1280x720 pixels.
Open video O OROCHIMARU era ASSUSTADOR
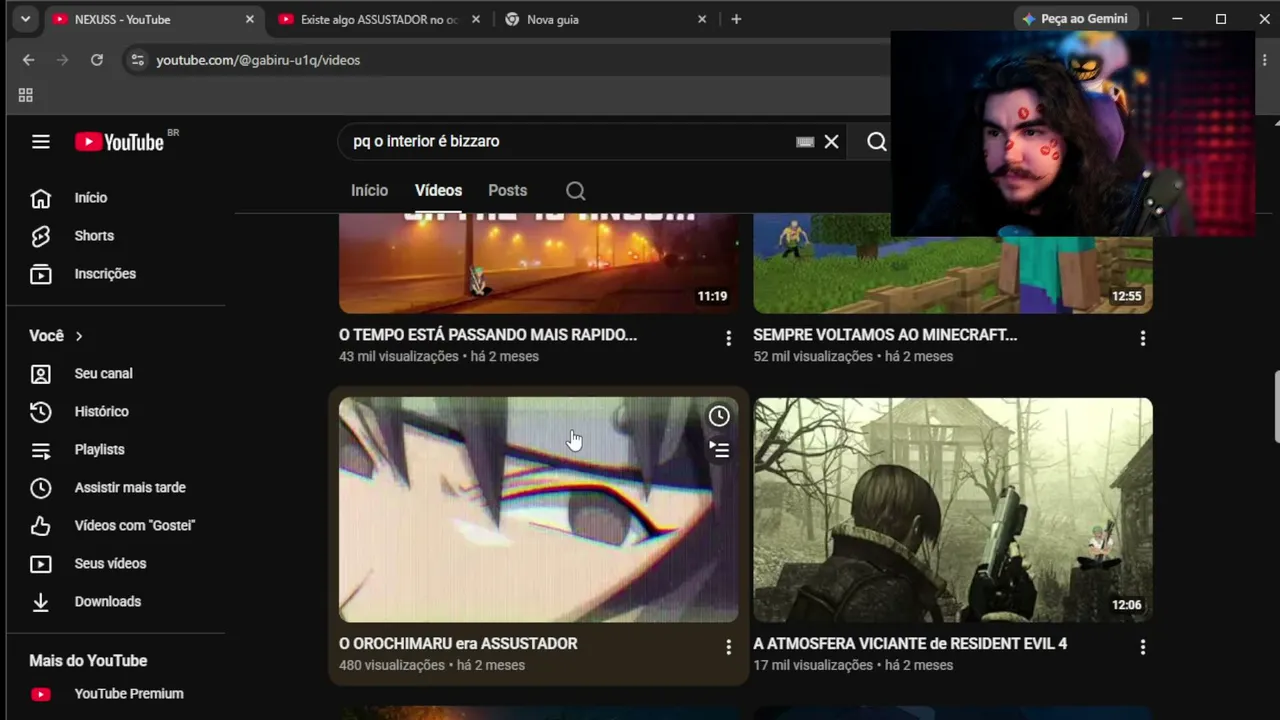coord(458,644)
